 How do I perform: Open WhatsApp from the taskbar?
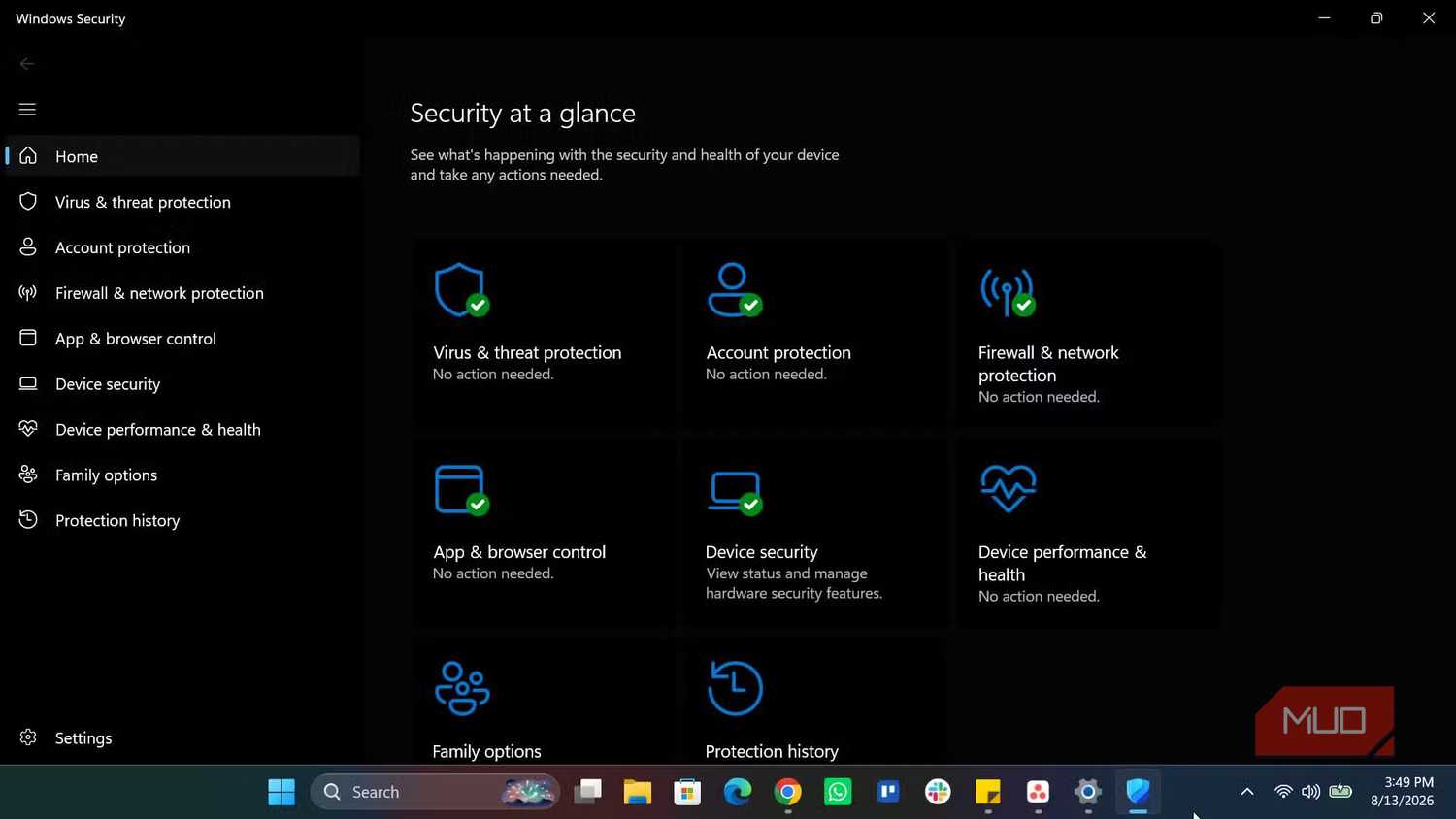pos(838,792)
